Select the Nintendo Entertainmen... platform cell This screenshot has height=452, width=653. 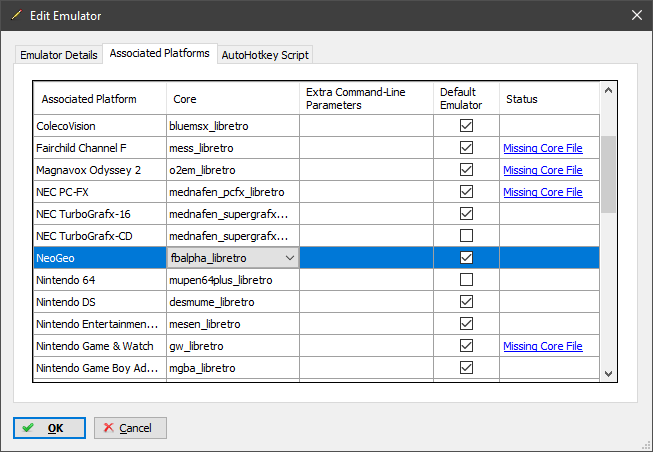[100, 324]
